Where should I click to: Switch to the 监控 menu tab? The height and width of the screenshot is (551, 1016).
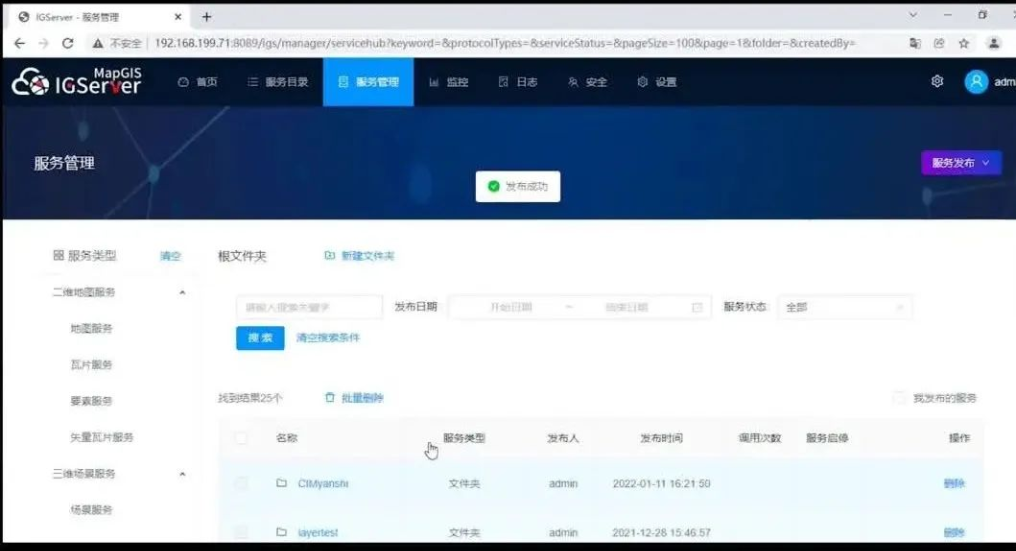(x=448, y=82)
